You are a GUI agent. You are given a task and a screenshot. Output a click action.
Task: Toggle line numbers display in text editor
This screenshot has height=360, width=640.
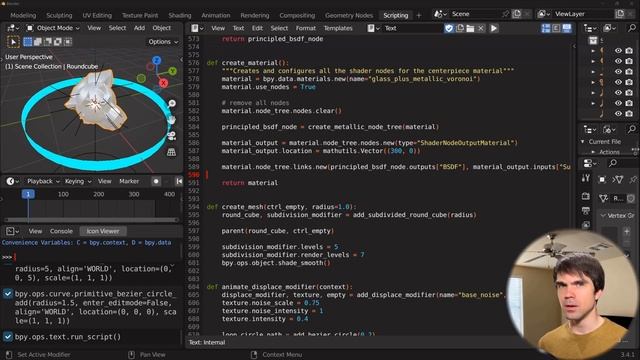coord(546,28)
